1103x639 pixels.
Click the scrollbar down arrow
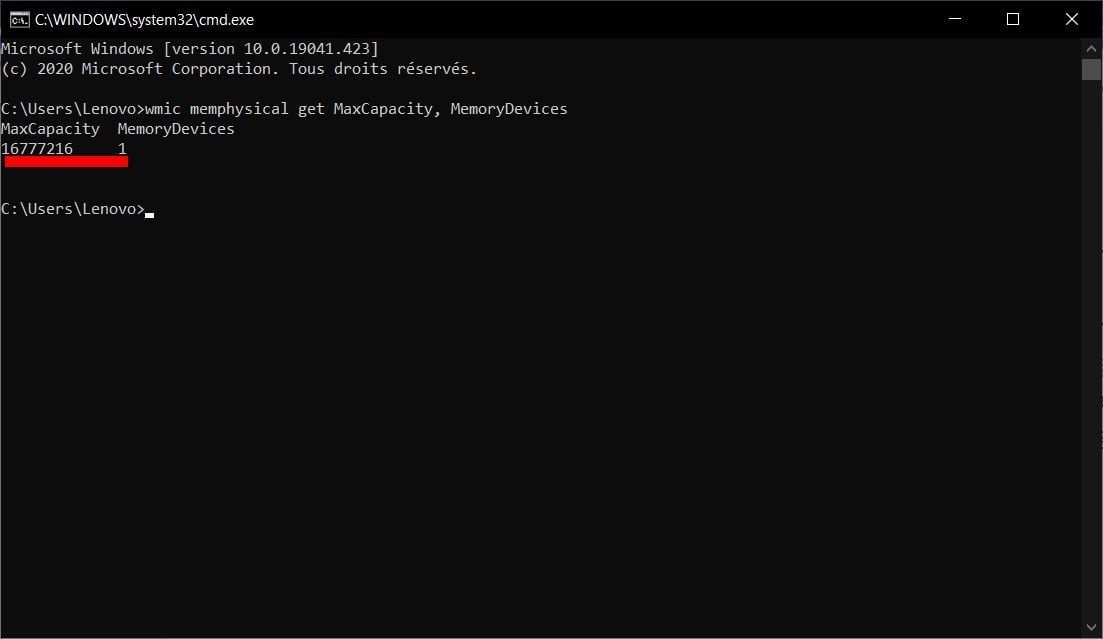point(1091,627)
